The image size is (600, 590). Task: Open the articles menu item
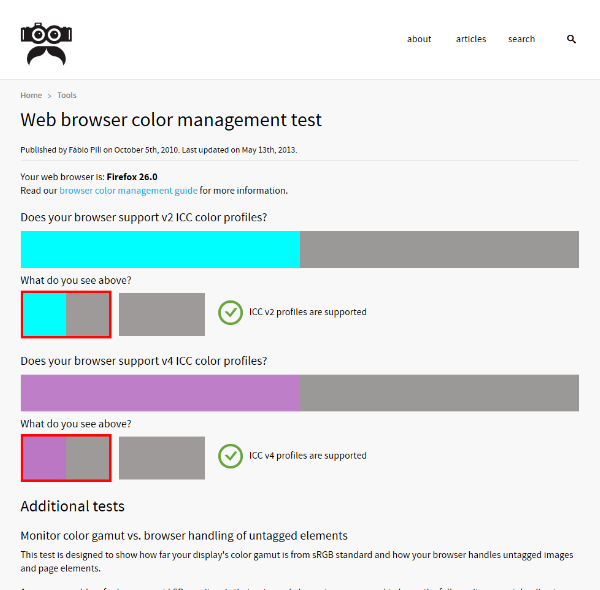471,39
